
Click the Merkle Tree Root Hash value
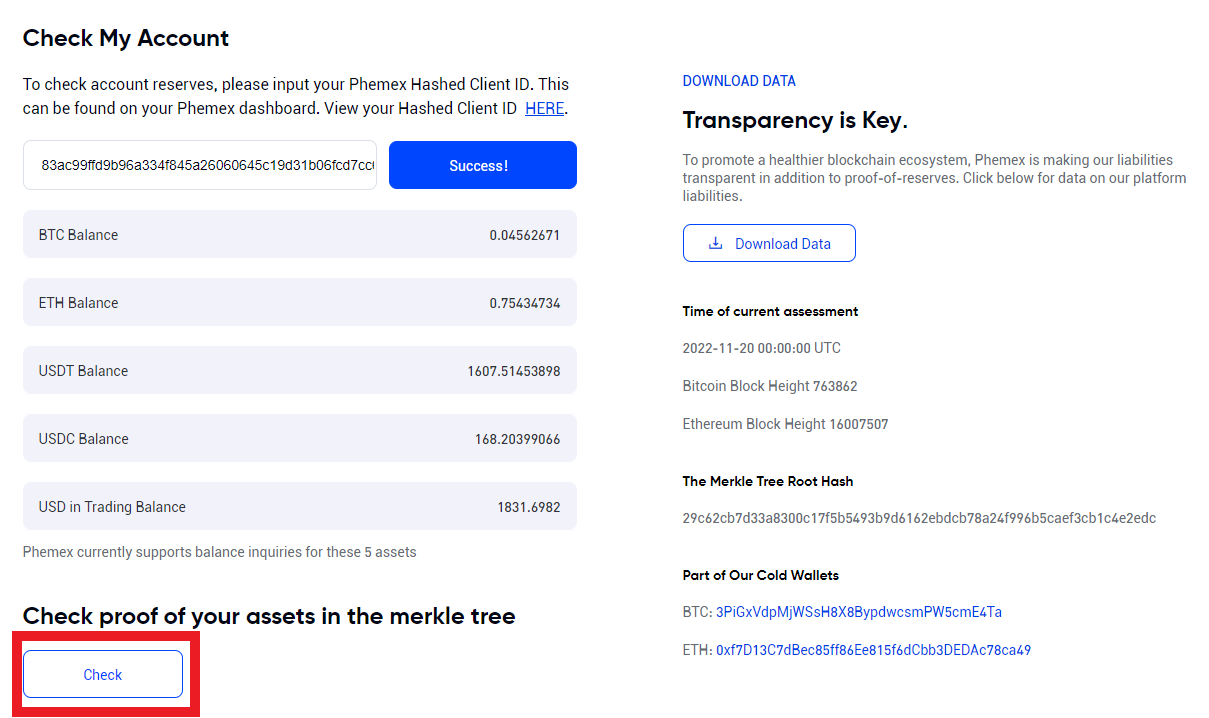pos(919,518)
